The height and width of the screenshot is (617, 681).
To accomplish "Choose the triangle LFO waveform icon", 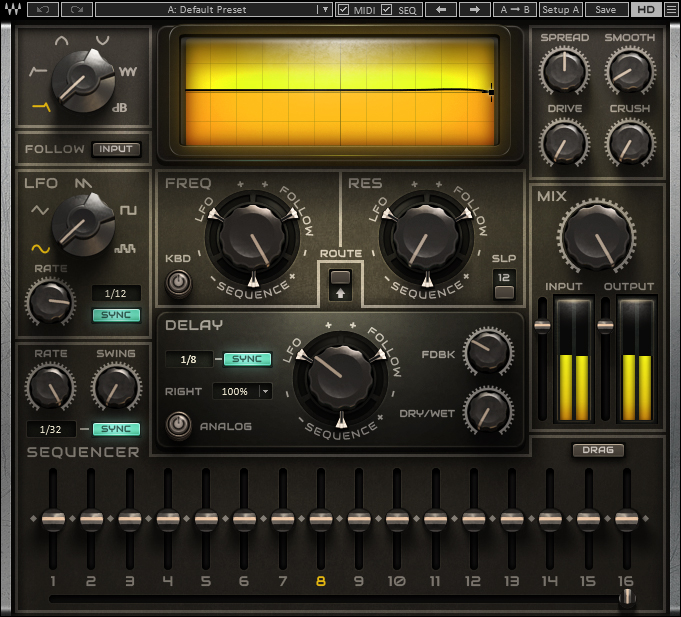I will [40, 210].
